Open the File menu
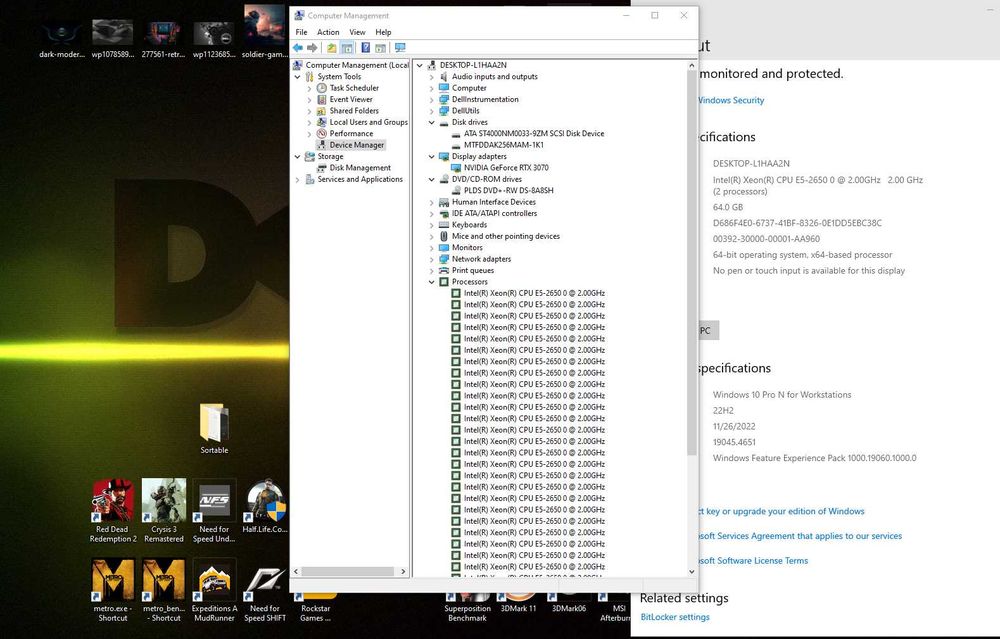The width and height of the screenshot is (1000, 639). tap(301, 32)
